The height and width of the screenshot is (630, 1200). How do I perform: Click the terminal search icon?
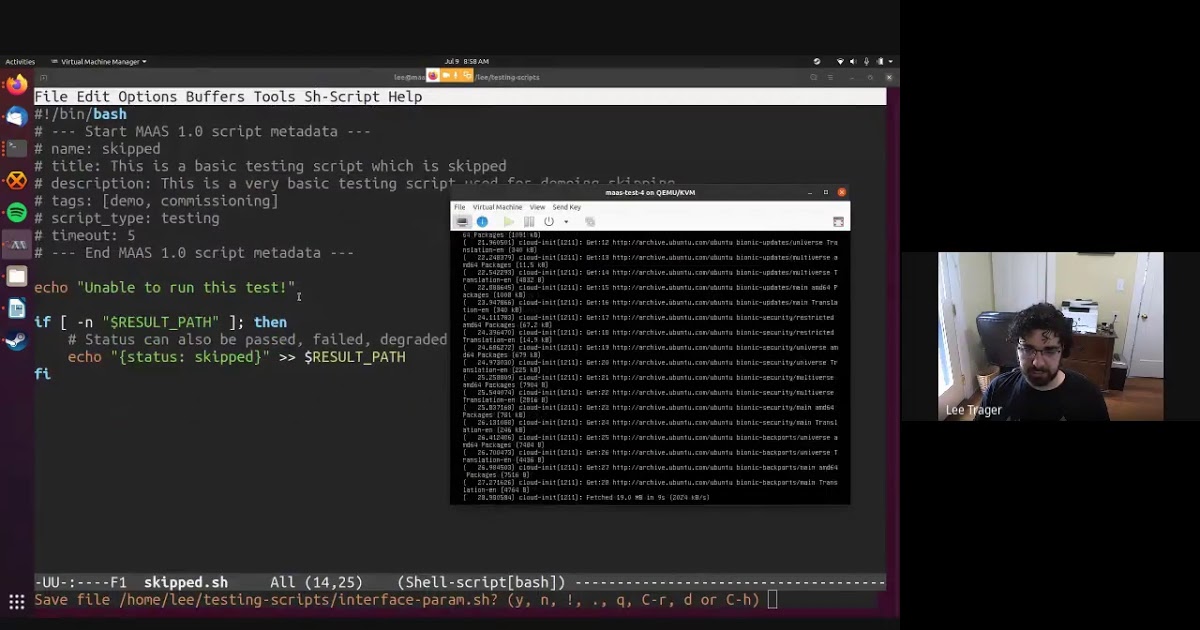click(x=813, y=77)
